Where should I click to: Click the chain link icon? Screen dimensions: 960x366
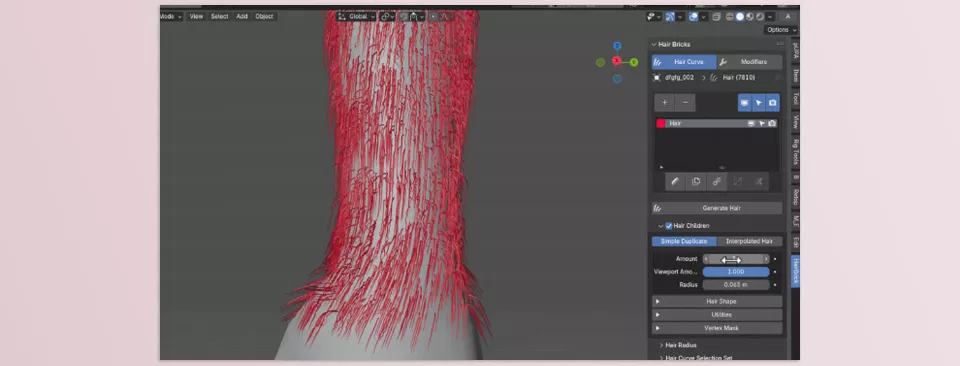click(x=716, y=182)
